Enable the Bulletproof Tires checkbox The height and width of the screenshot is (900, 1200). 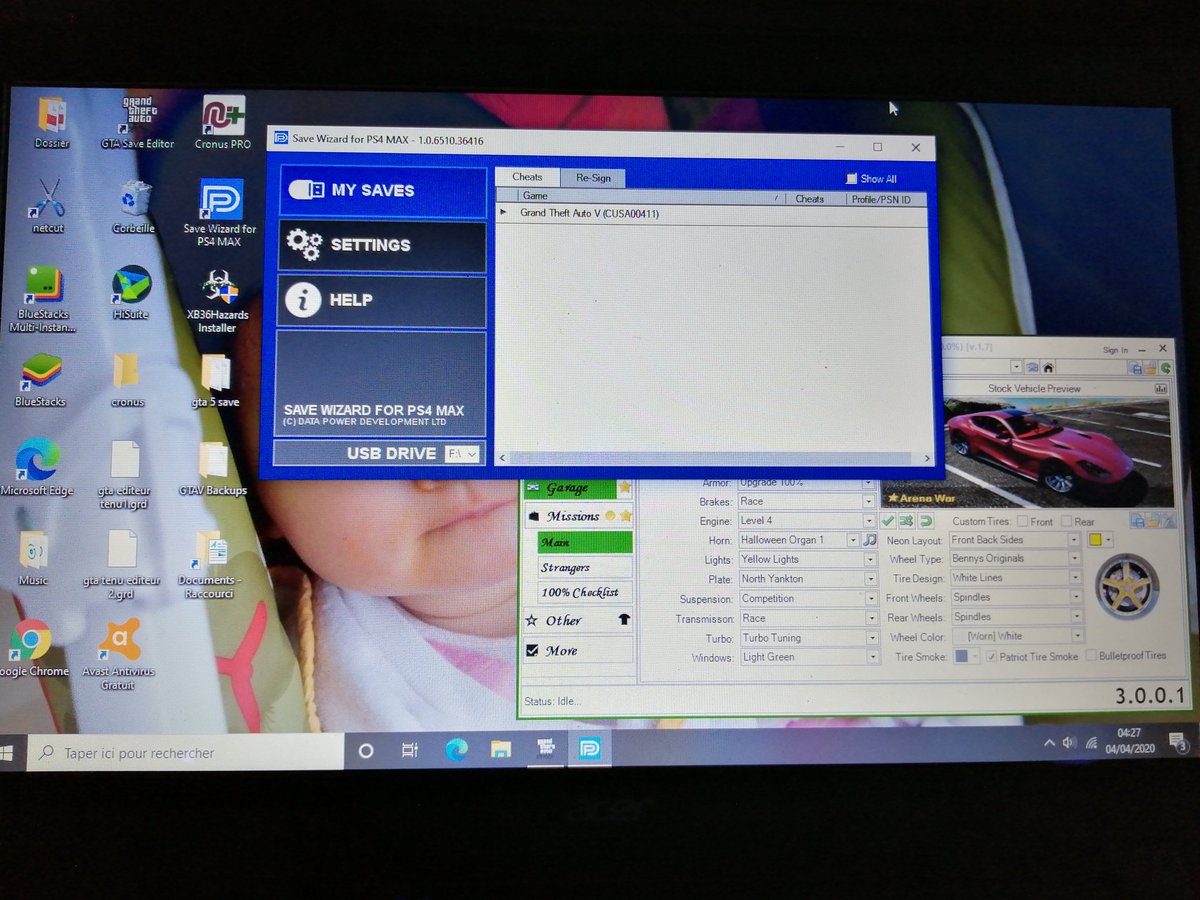(x=1091, y=656)
